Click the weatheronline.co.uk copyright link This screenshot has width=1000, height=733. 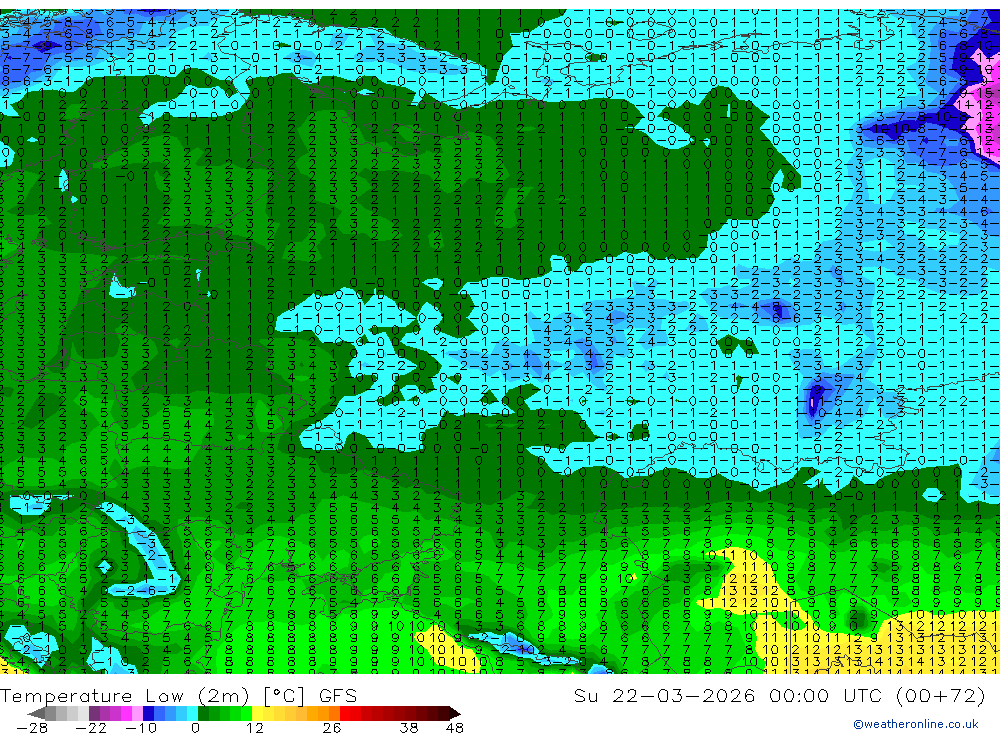pos(916,724)
